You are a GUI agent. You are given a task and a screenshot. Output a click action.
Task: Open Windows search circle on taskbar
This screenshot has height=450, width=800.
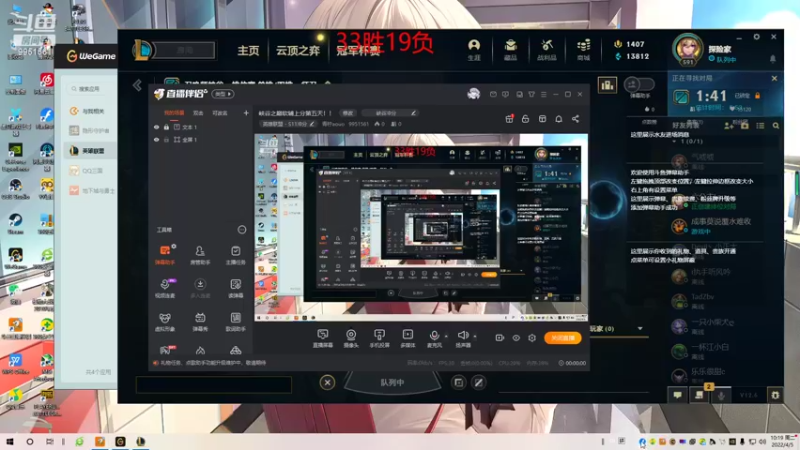[30, 441]
